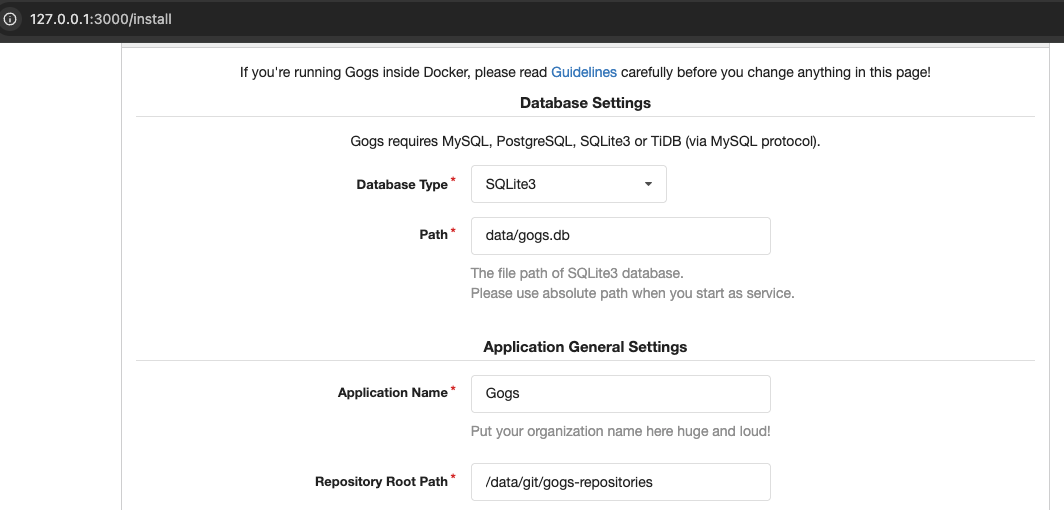
Task: Click 'Gogs requires MySQL, PostgreSQL' description text
Action: click(x=585, y=142)
